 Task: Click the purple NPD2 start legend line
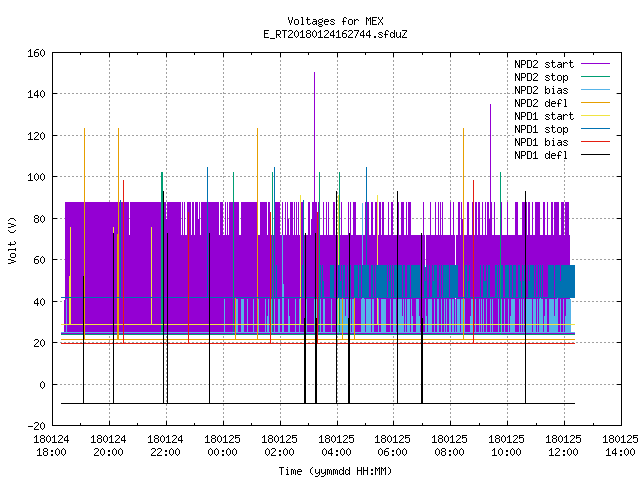595,64
